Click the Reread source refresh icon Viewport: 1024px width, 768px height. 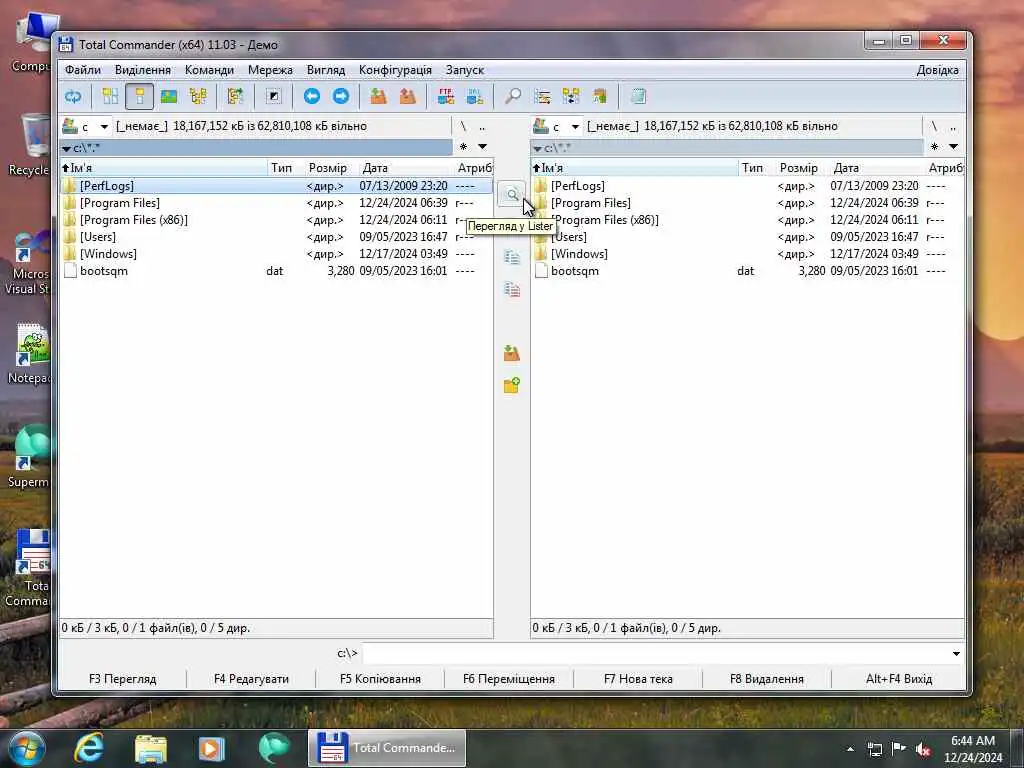[72, 97]
